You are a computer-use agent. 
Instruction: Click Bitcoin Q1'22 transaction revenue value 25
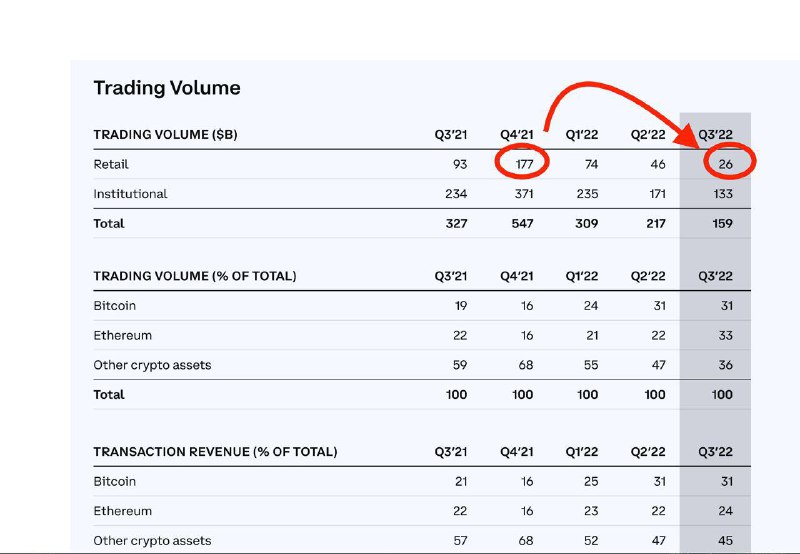pyautogui.click(x=591, y=481)
